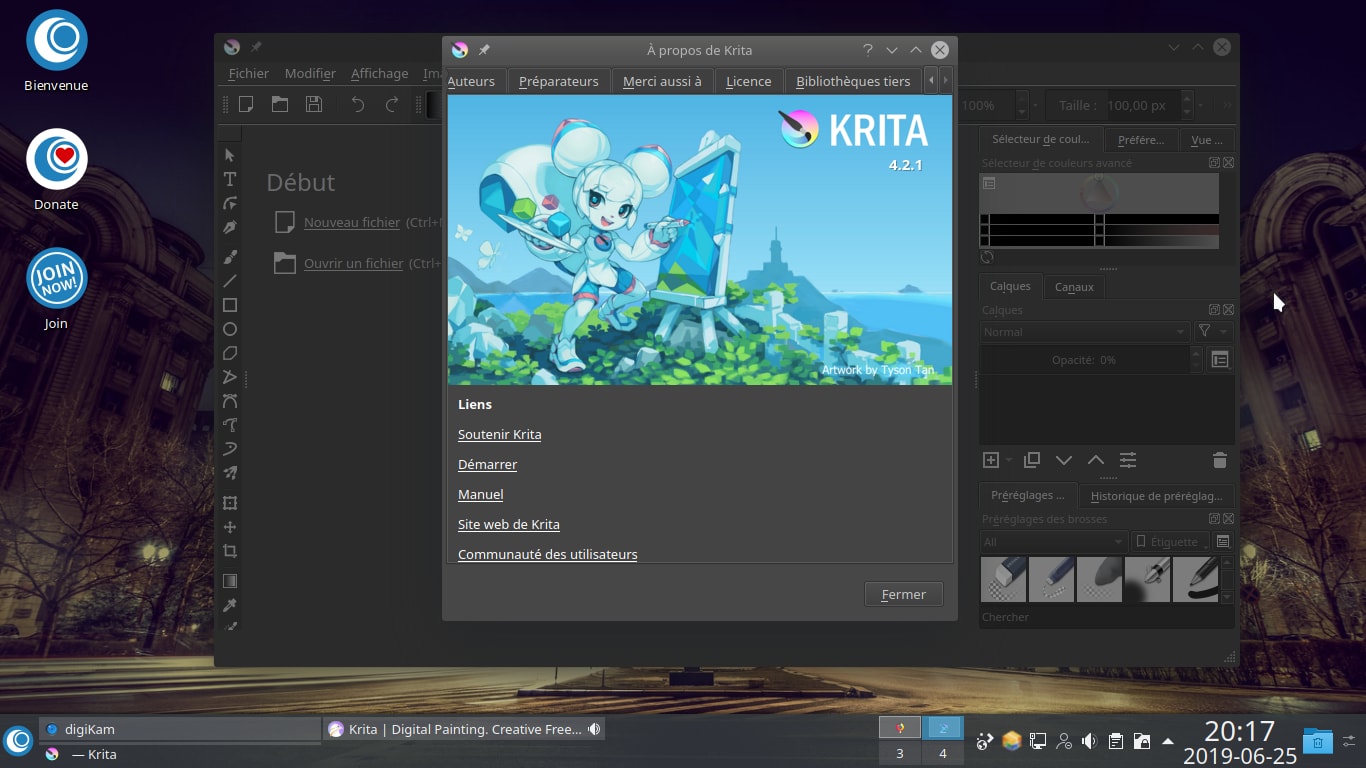The image size is (1366, 768).
Task: Open the Étiquette dropdown button
Action: 1169,542
